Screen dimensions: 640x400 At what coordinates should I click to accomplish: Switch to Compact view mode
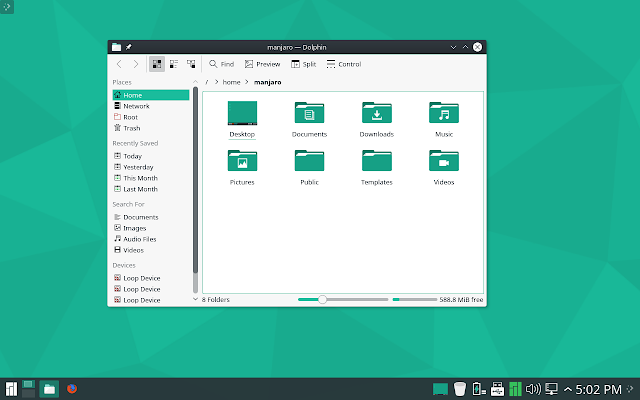(174, 64)
